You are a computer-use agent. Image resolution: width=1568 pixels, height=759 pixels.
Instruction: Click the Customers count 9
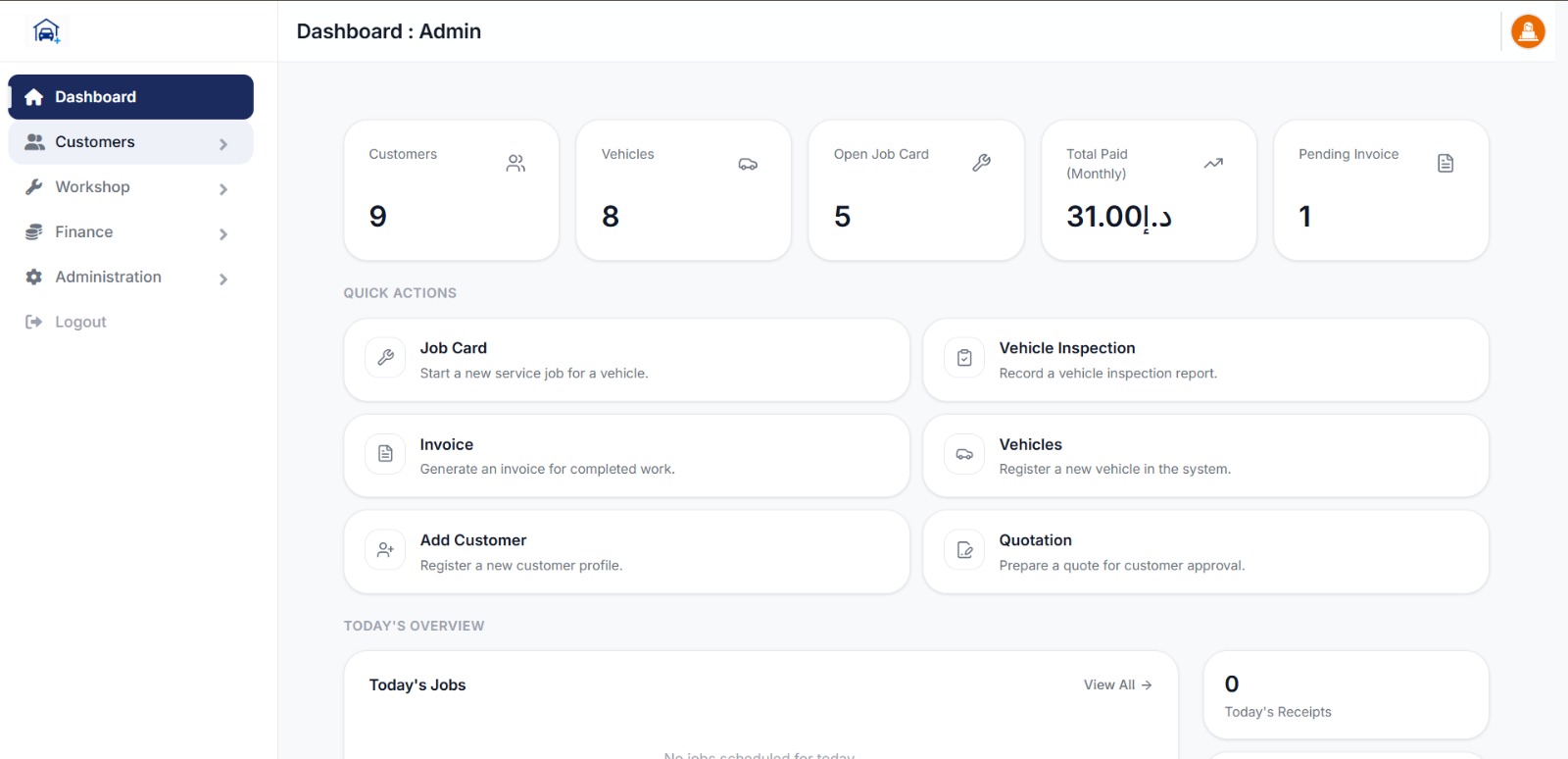(x=378, y=216)
